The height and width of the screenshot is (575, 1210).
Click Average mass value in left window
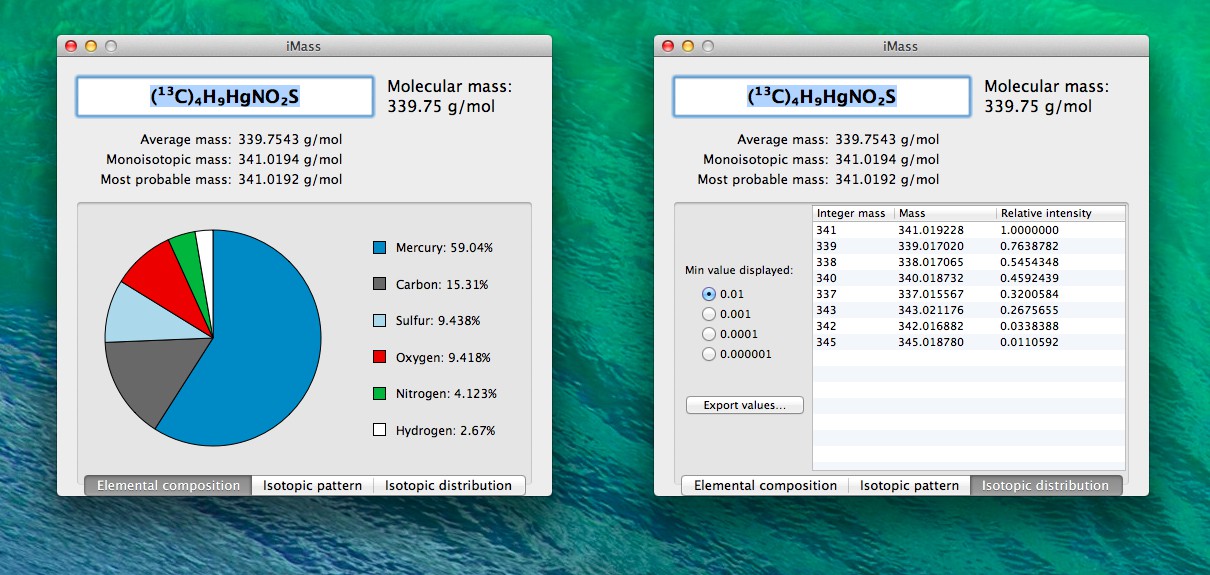click(290, 140)
